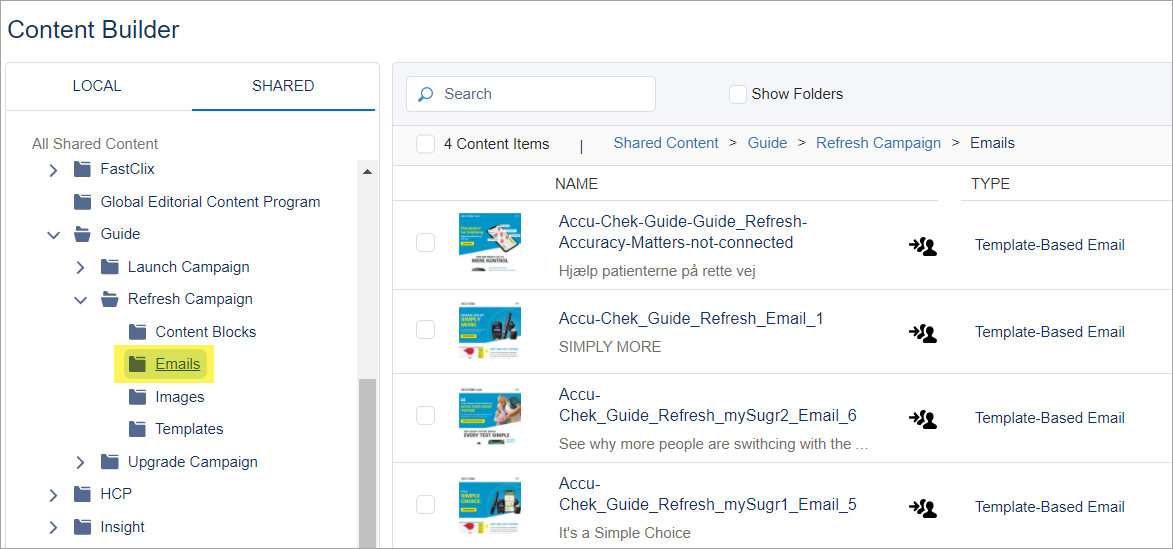Expand the Launch Campaign chevron
This screenshot has width=1173, height=549.
tap(81, 267)
